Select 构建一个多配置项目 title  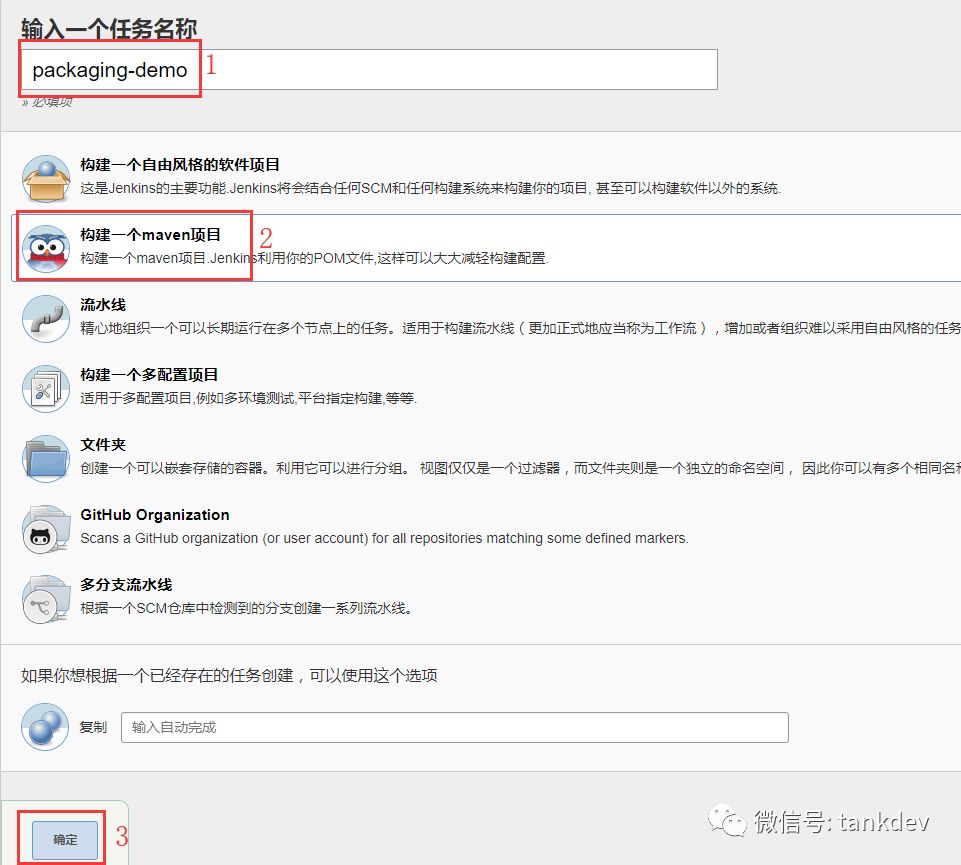tap(150, 374)
